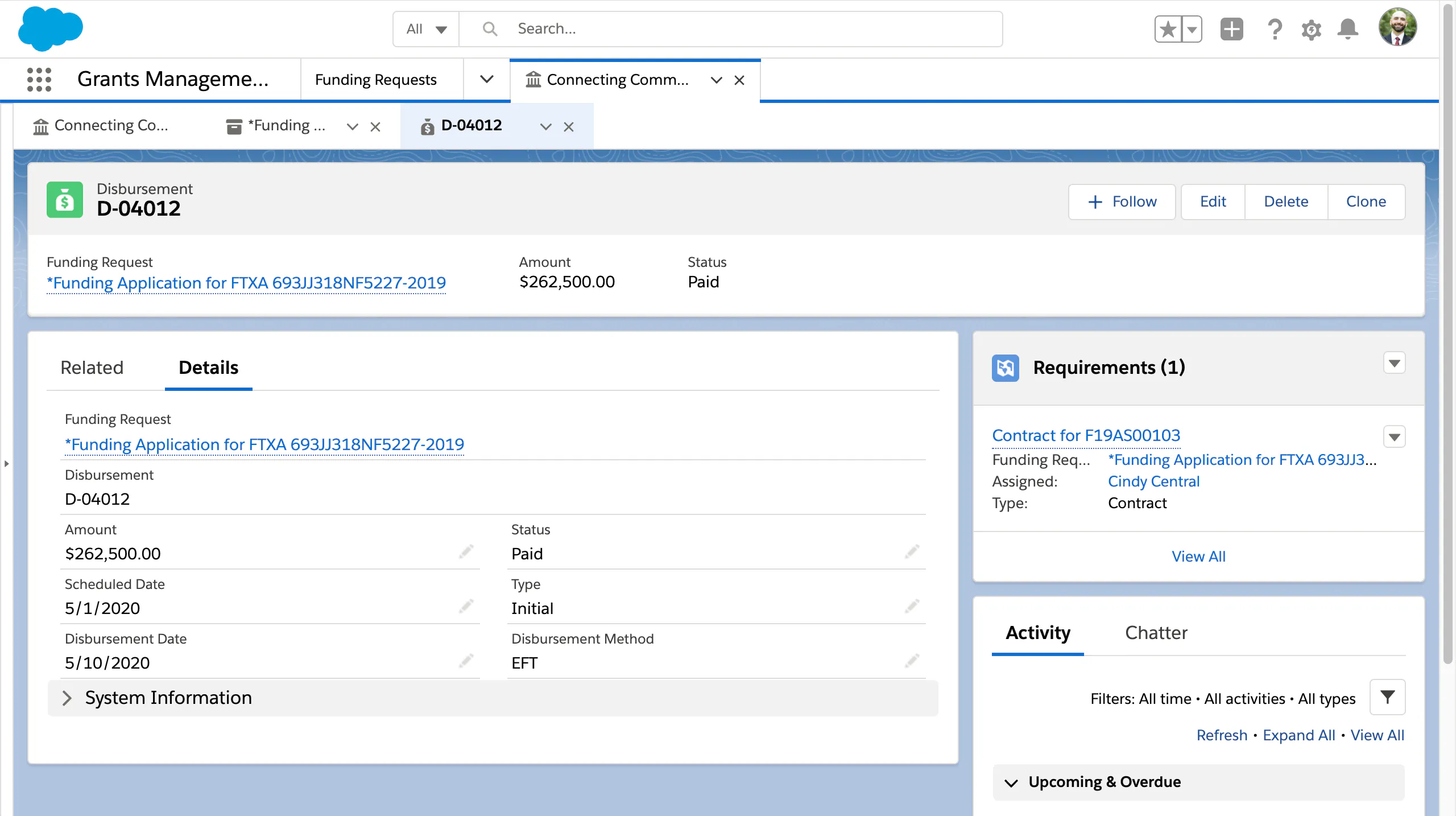1456x816 pixels.
Task: Edit Amount field pencil icon
Action: pos(466,551)
